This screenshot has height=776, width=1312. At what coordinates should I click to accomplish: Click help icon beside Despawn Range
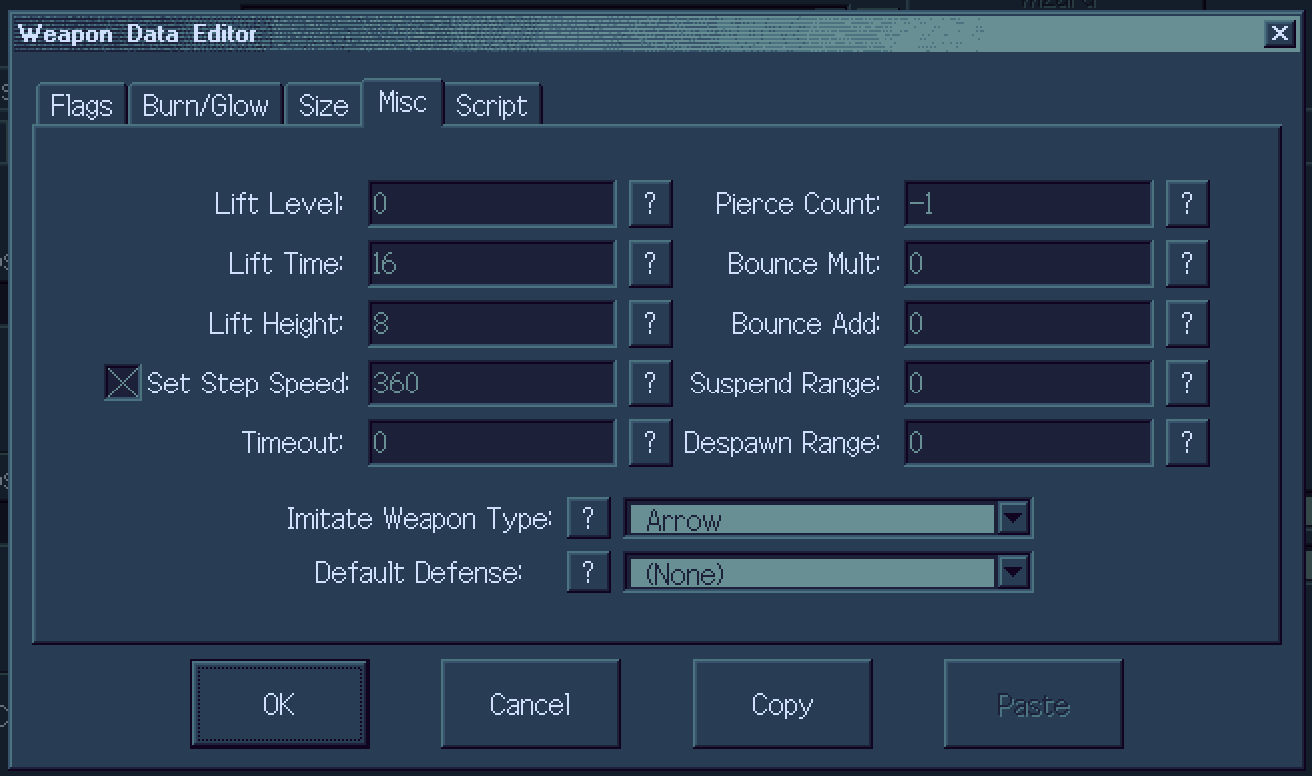tap(1187, 443)
